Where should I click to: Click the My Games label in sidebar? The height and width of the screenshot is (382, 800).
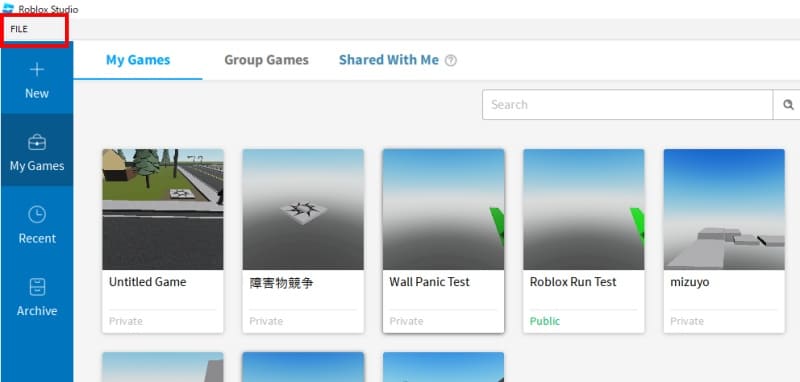click(37, 166)
